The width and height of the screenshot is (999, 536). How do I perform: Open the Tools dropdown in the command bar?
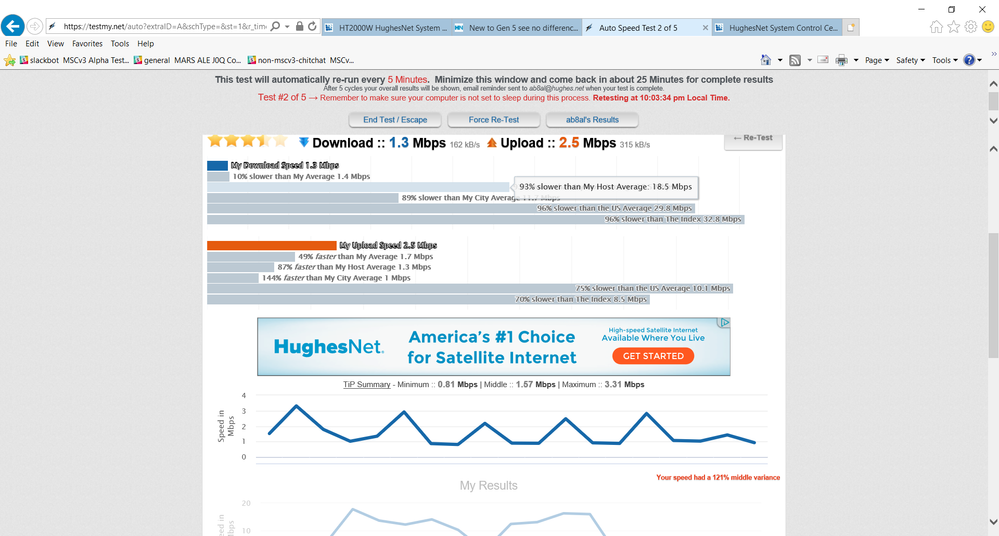pos(944,60)
